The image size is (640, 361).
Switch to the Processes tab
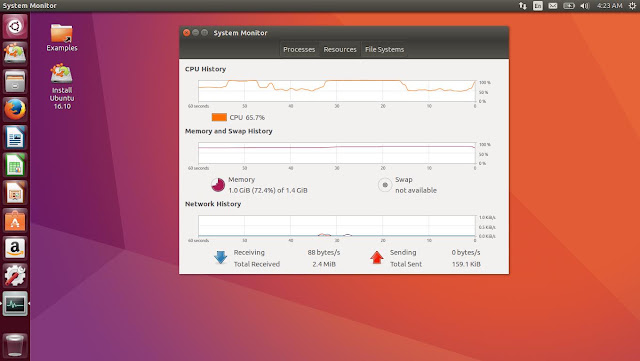[x=299, y=49]
